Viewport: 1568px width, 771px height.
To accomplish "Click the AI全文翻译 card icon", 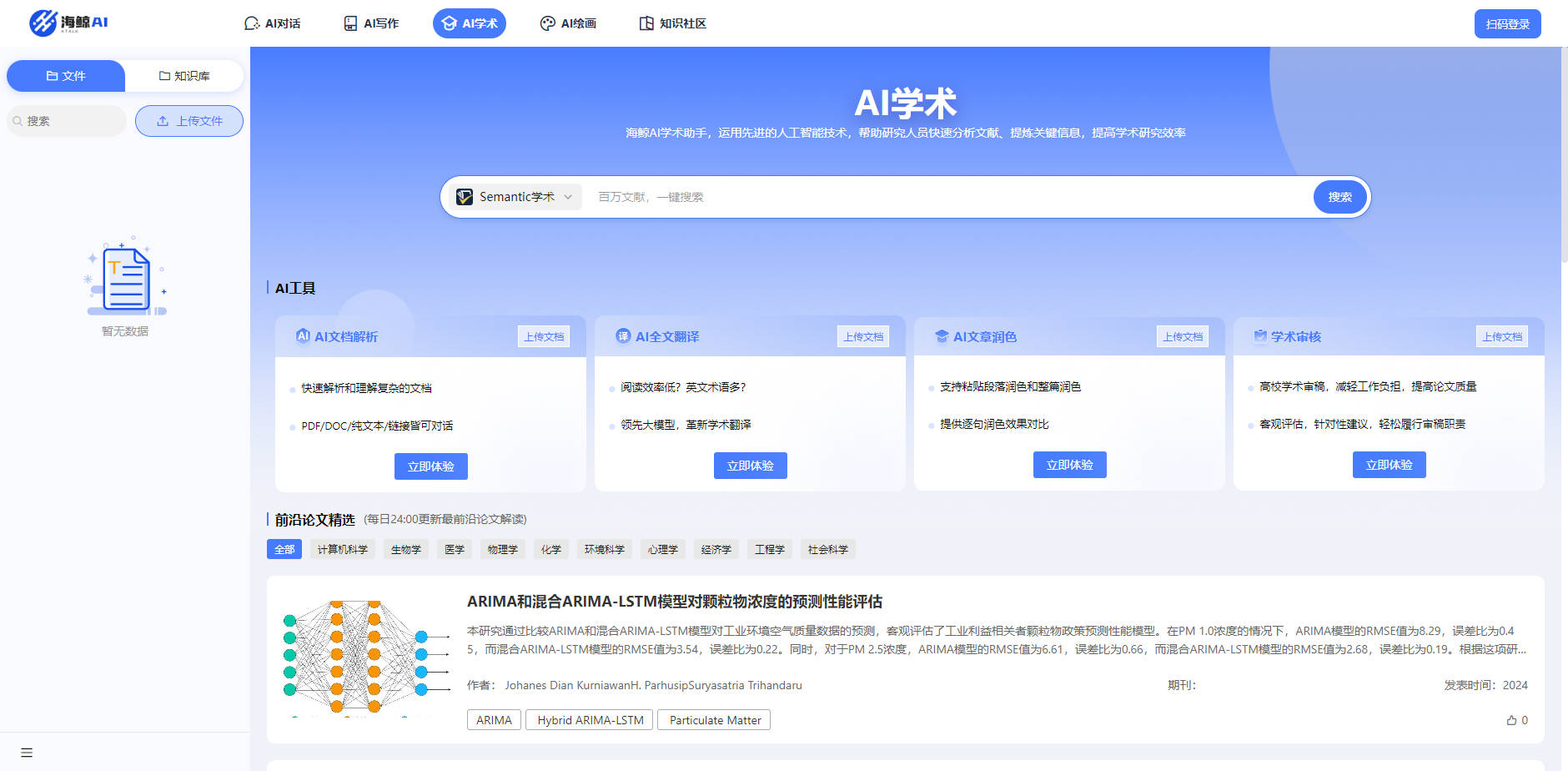I will coord(623,335).
